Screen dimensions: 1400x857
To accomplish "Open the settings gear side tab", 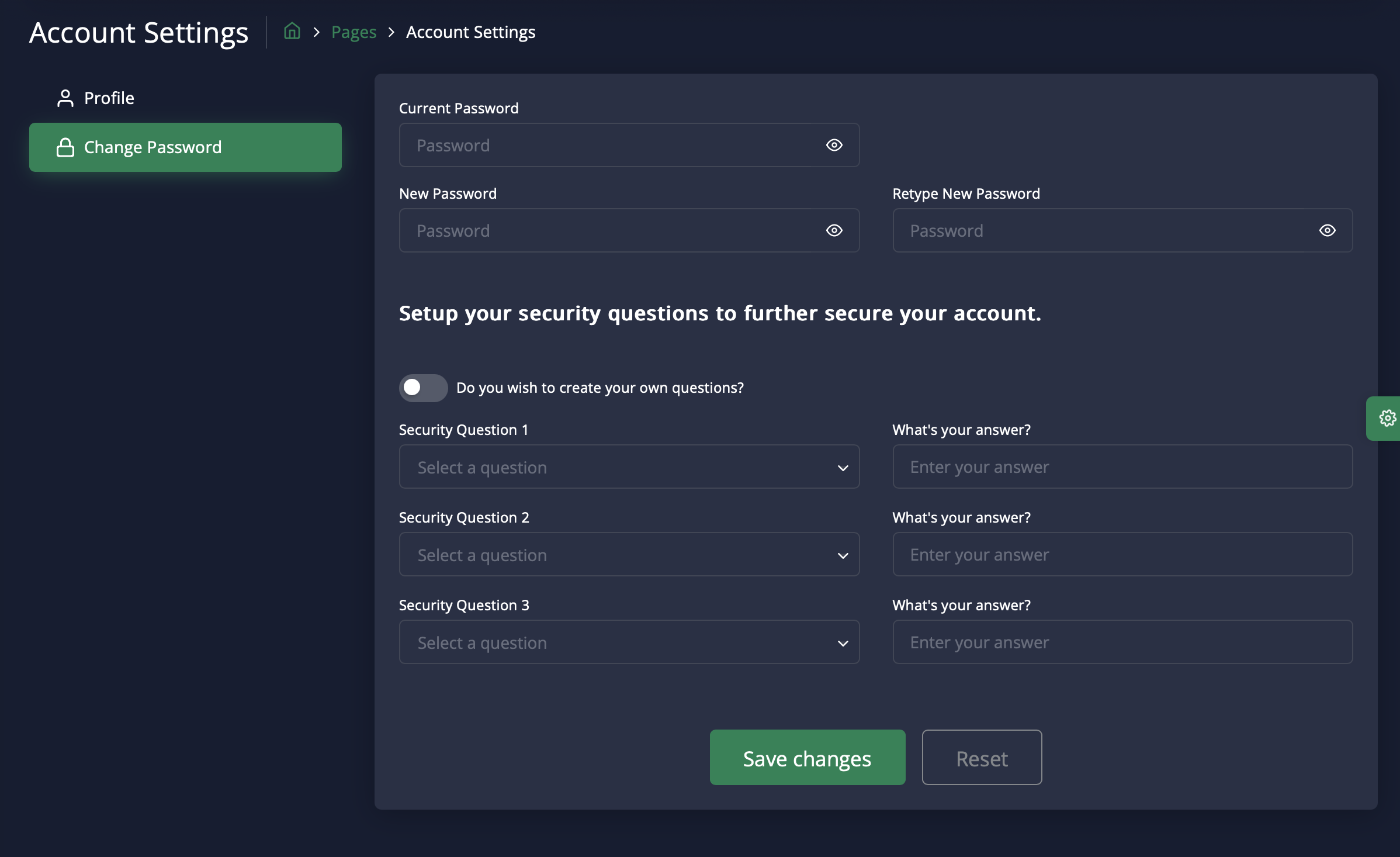I will (x=1387, y=418).
